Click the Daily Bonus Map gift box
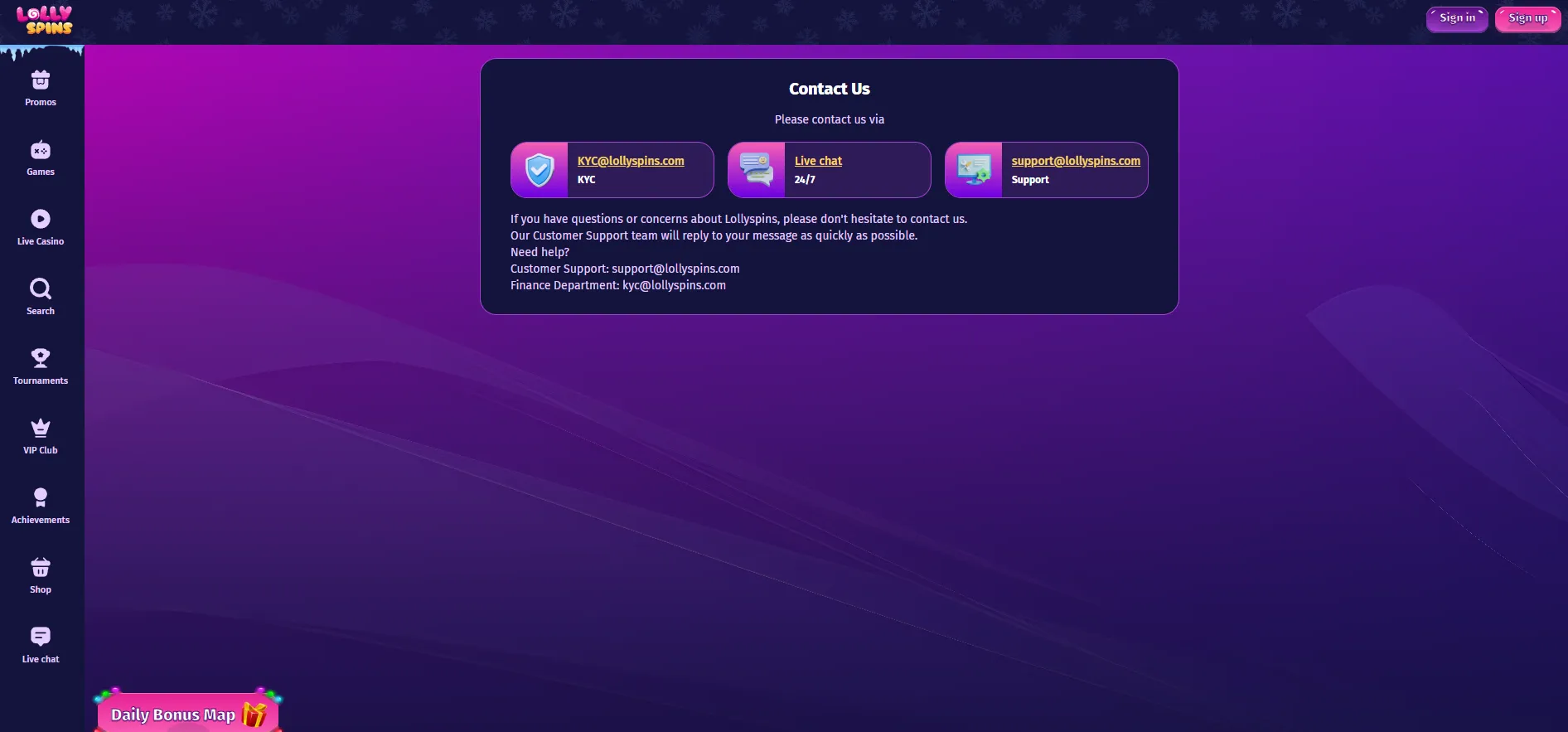The height and width of the screenshot is (732, 1568). [254, 714]
